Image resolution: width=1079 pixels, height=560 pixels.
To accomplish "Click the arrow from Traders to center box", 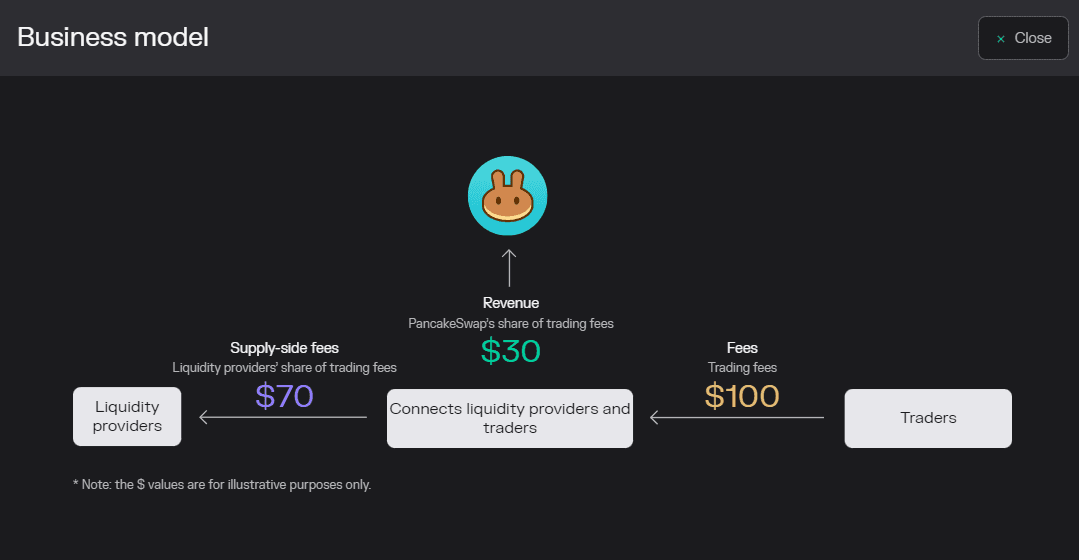I will point(736,417).
